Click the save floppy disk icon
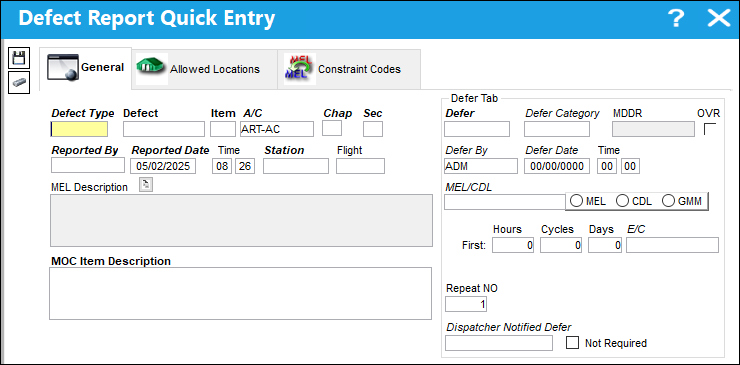This screenshot has height=365, width=740. tap(19, 58)
